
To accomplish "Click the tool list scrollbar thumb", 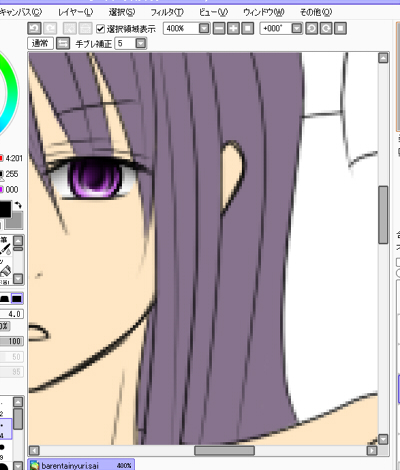I will [18, 249].
